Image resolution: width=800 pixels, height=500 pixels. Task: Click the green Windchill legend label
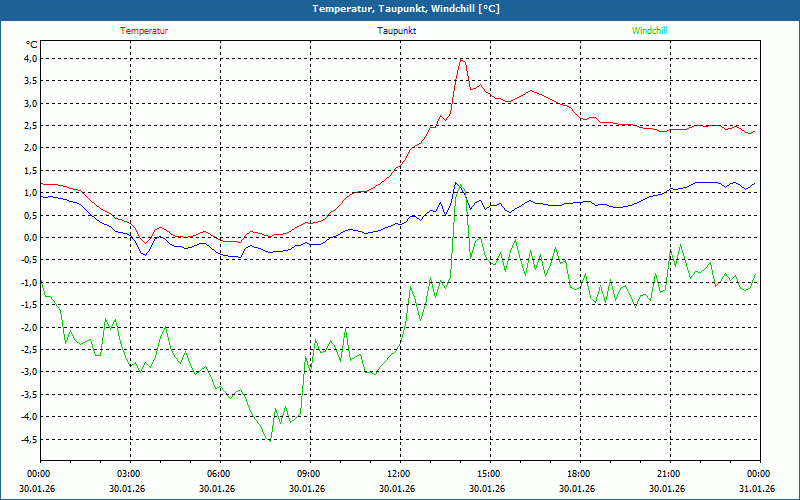[x=649, y=31]
